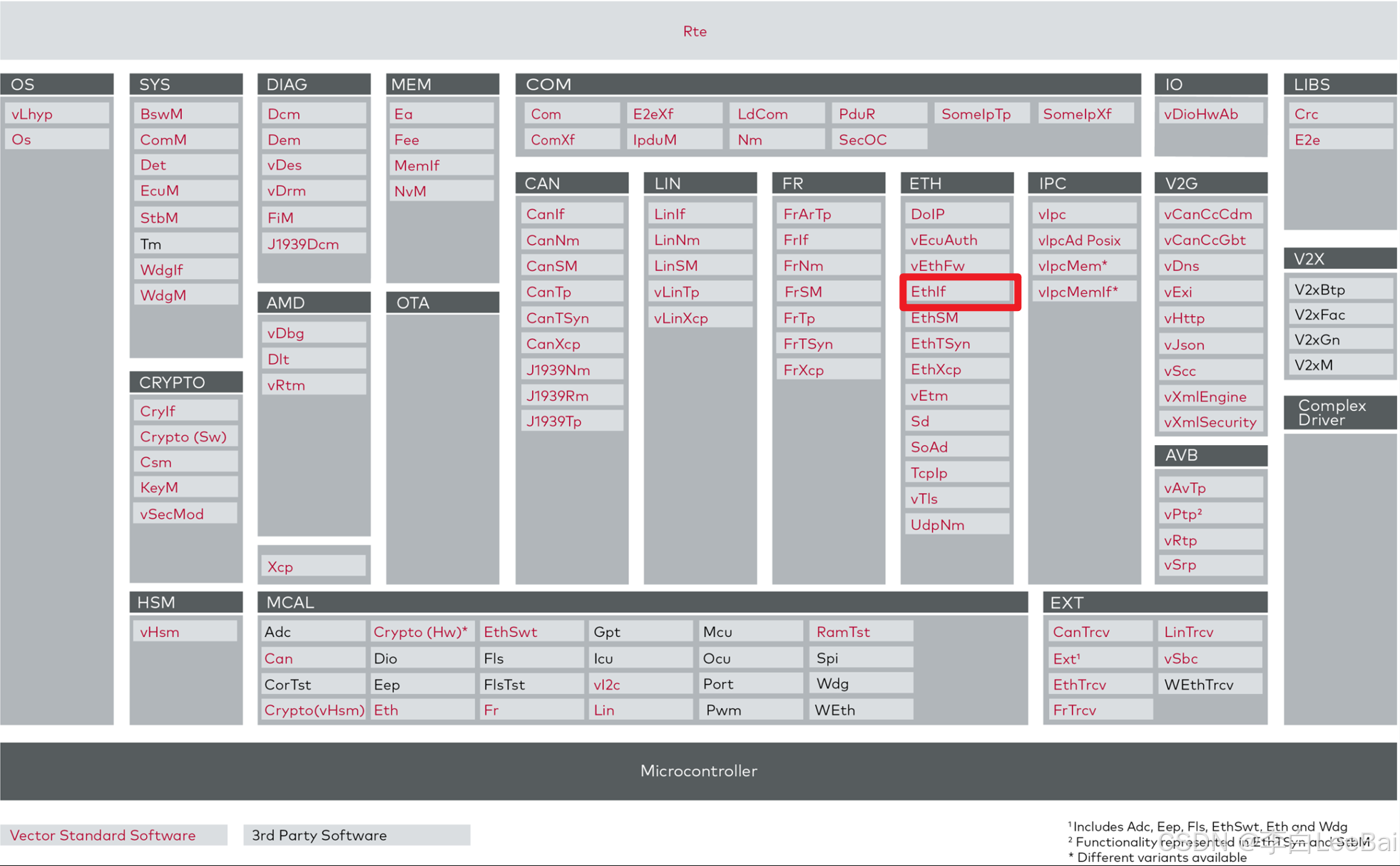The width and height of the screenshot is (1400, 866).
Task: Select the Rte layer bar at top
Action: [695, 31]
